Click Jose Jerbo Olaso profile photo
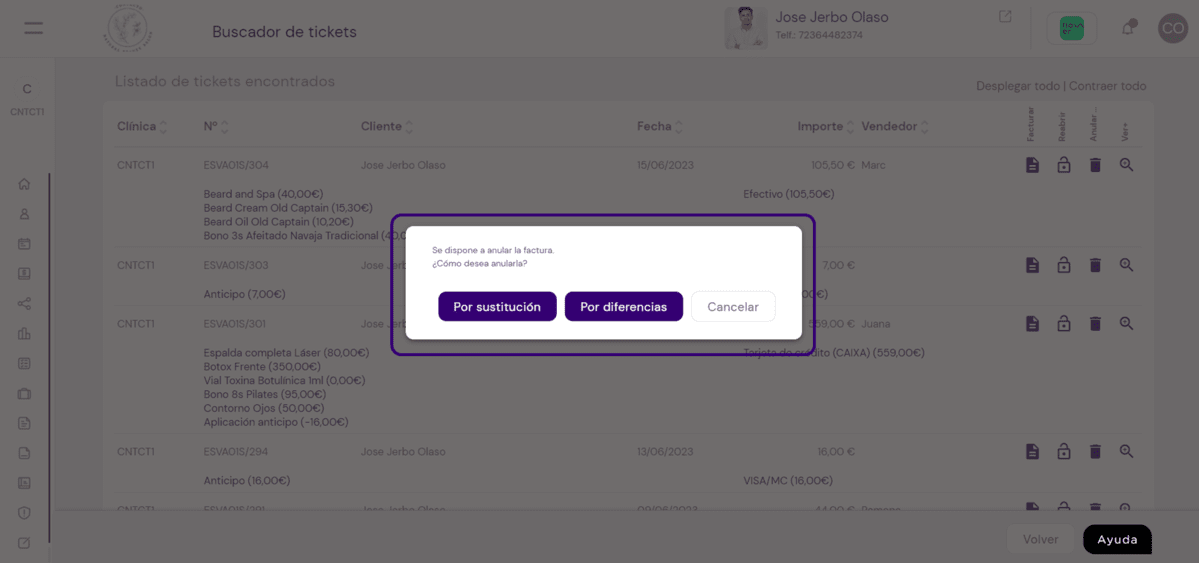 click(x=746, y=28)
